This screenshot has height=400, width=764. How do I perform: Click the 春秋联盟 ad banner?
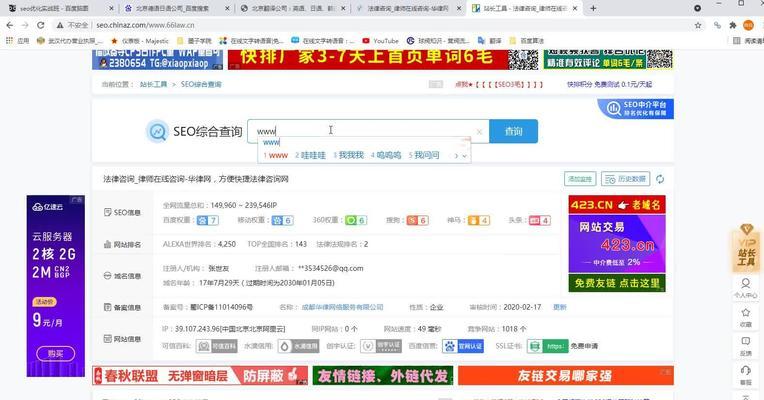200,376
